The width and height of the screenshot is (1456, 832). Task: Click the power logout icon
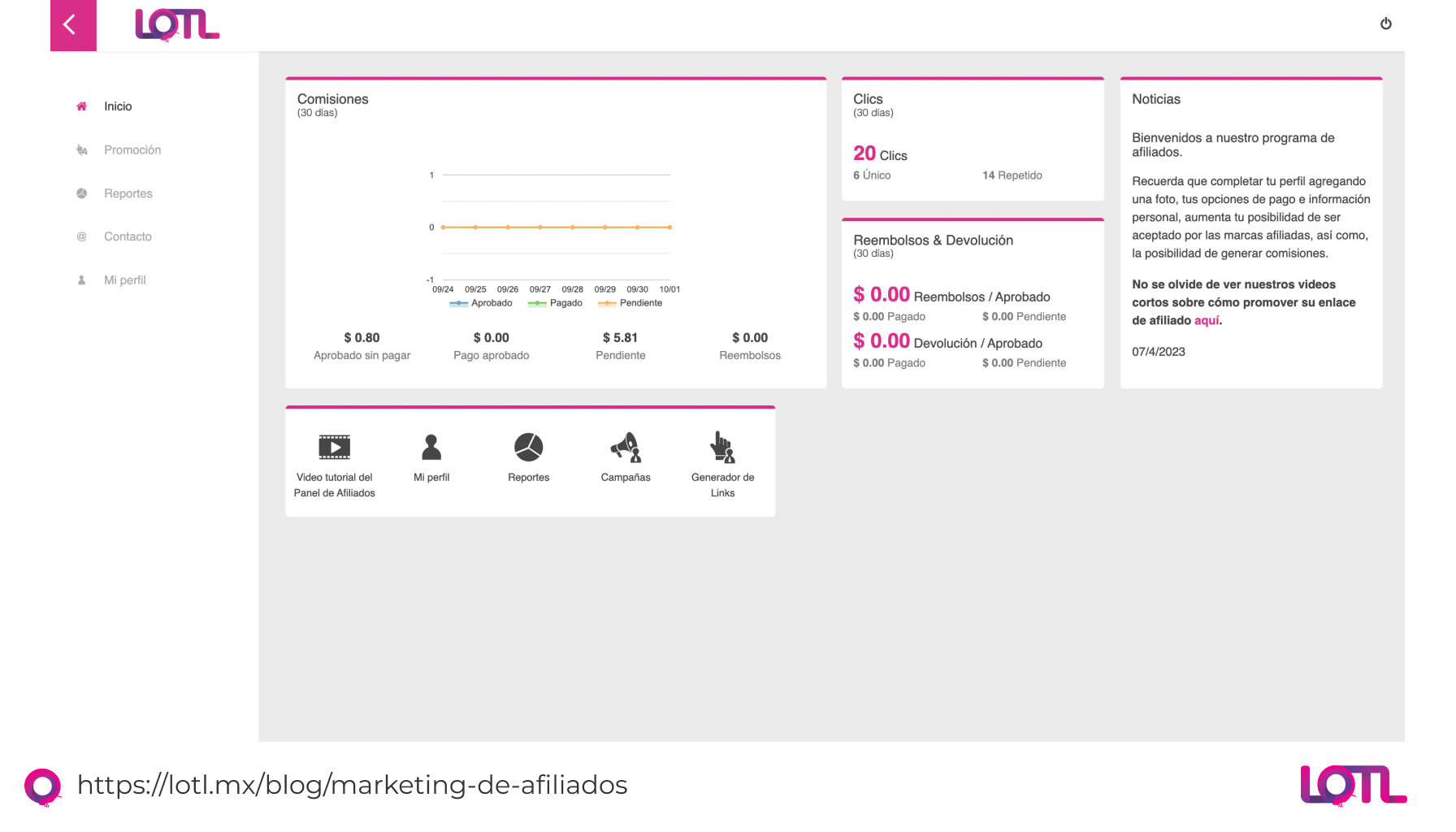pos(1385,24)
